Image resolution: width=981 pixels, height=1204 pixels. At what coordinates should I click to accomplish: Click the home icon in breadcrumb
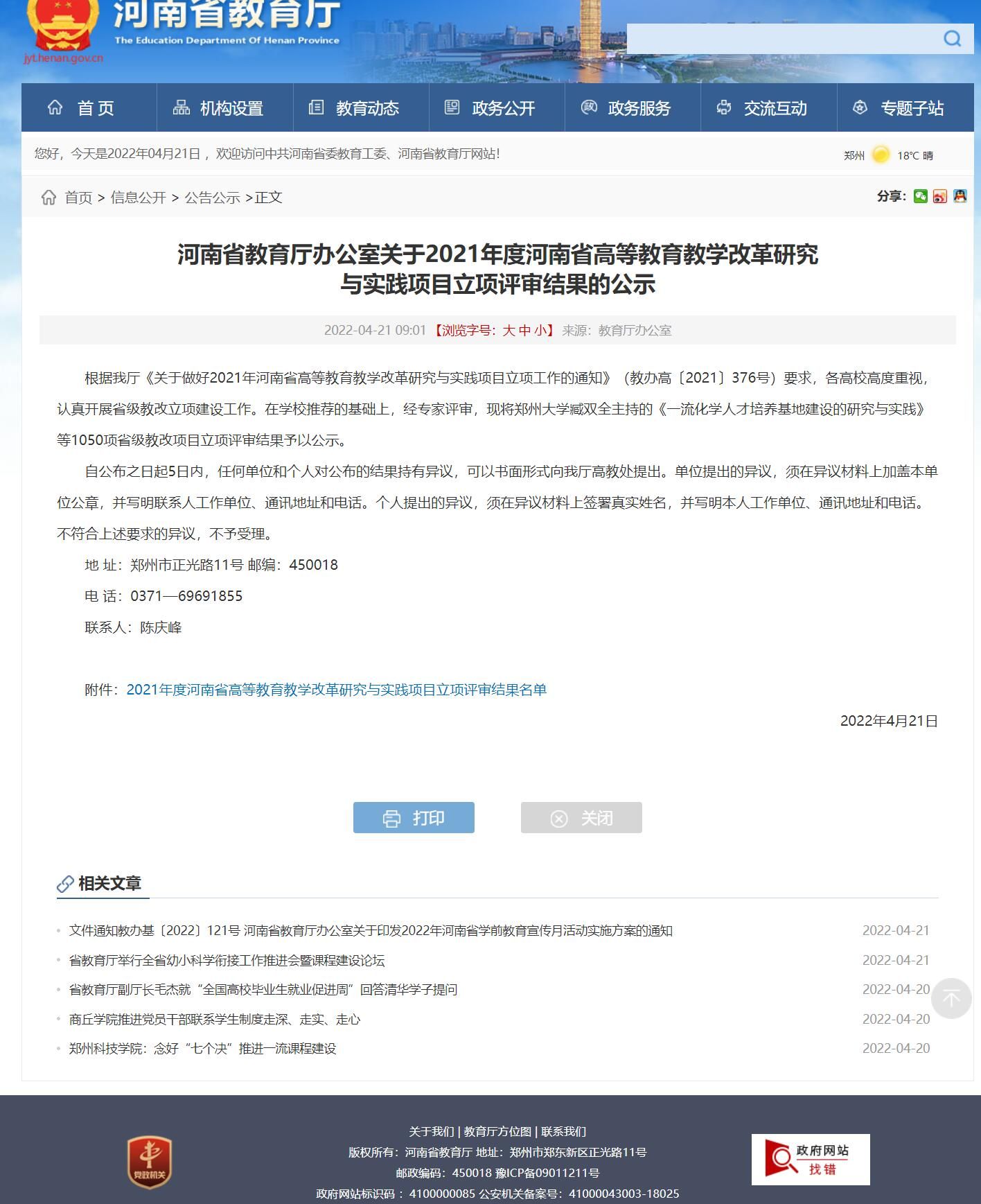(x=48, y=198)
